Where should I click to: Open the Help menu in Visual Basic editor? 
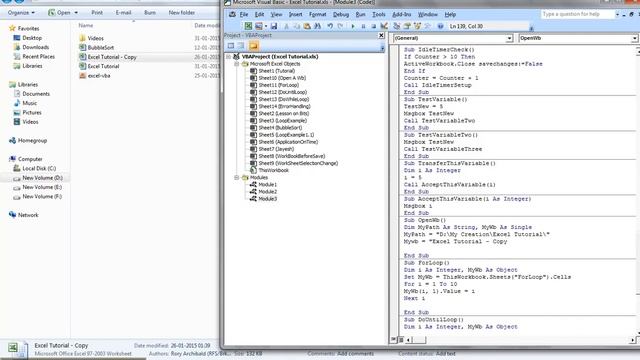click(x=450, y=15)
